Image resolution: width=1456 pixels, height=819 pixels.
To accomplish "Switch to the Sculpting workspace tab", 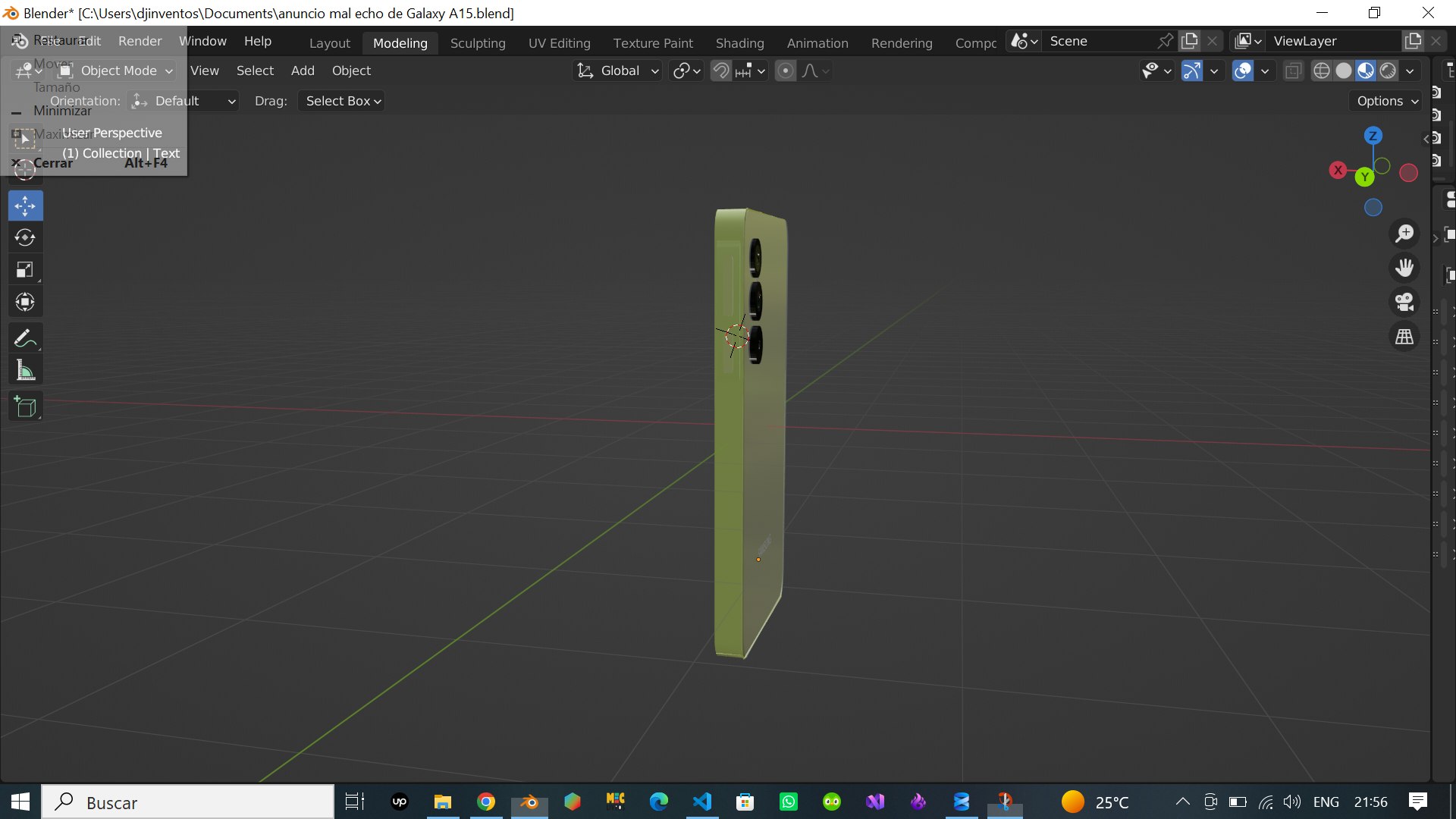I will 478,43.
